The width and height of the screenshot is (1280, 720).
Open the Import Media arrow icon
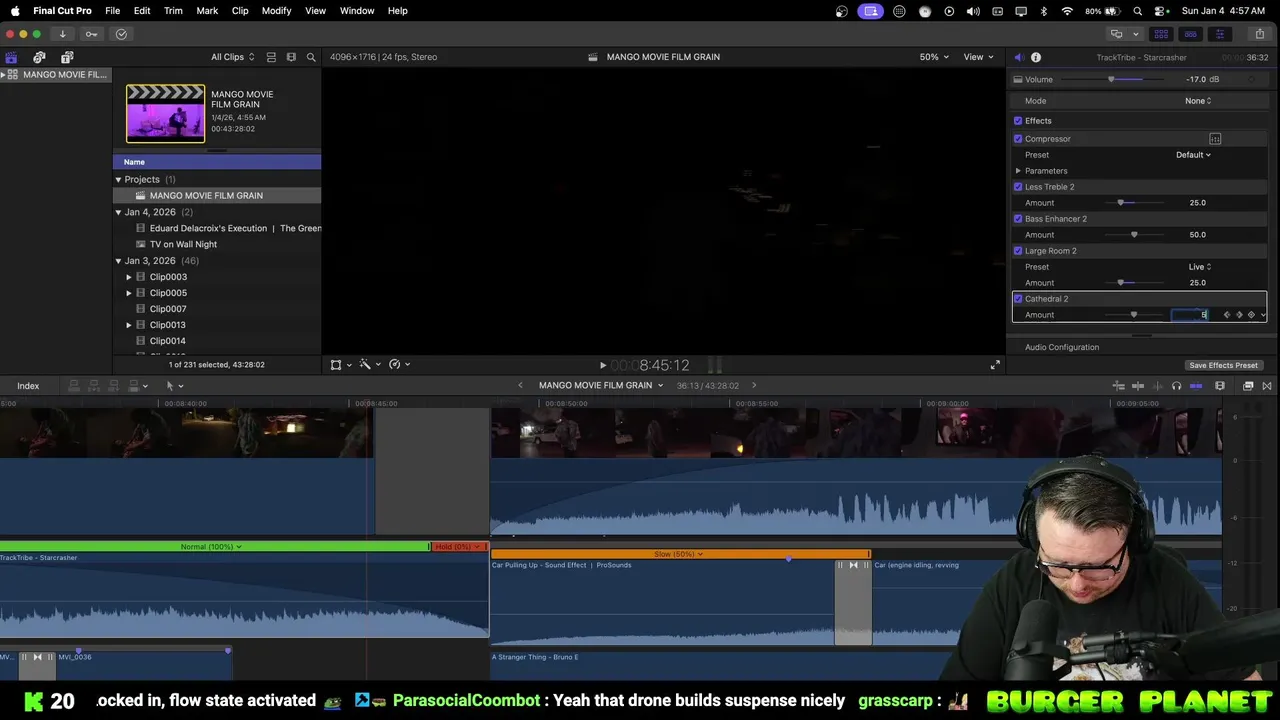point(62,34)
